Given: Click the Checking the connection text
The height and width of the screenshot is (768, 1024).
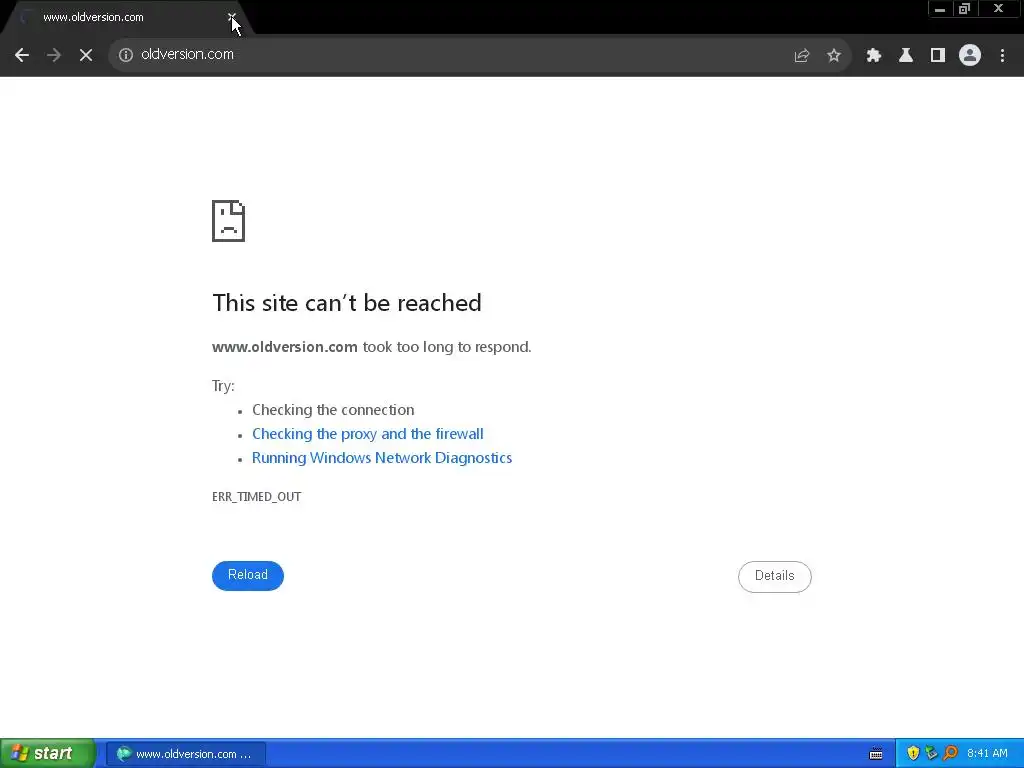Looking at the screenshot, I should (333, 410).
